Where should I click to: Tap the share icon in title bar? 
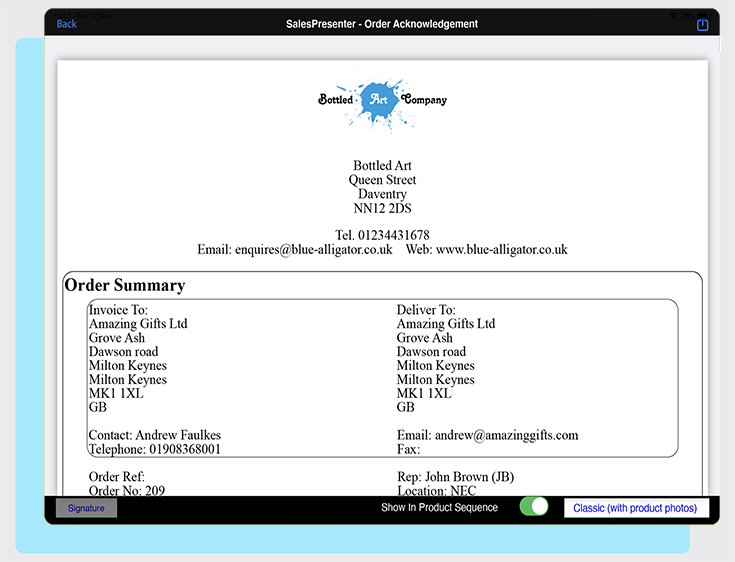pyautogui.click(x=702, y=24)
